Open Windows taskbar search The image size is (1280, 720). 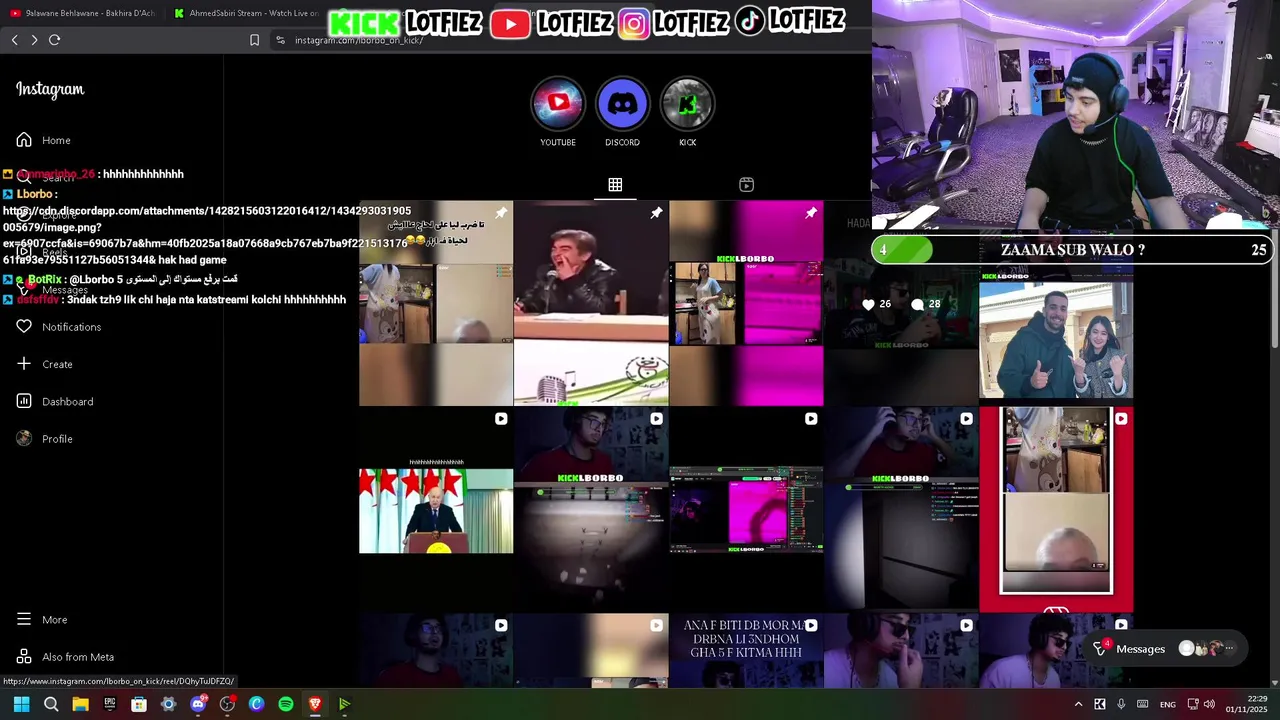(51, 704)
